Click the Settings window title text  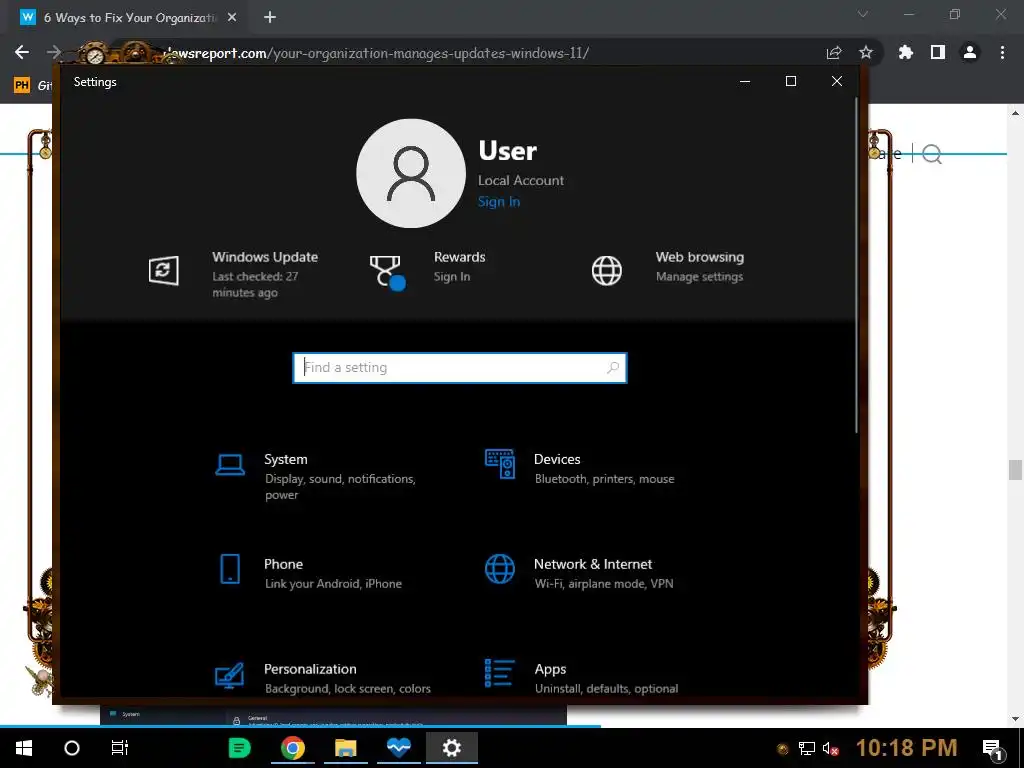[x=95, y=82]
